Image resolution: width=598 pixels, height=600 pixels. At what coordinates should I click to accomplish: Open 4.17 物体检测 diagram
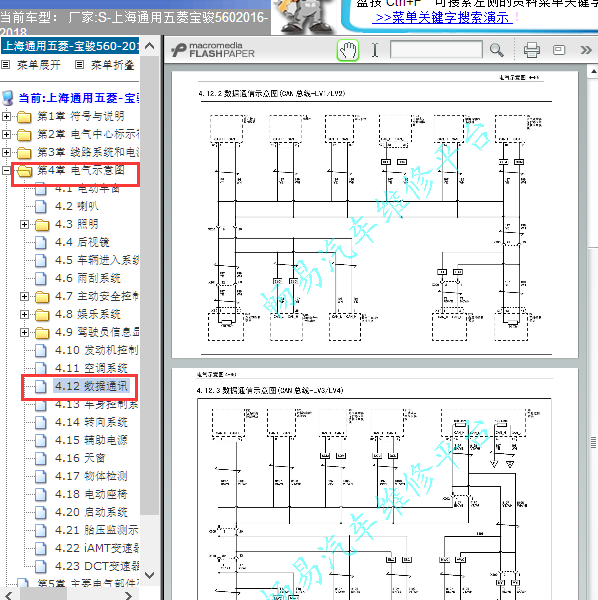point(91,476)
